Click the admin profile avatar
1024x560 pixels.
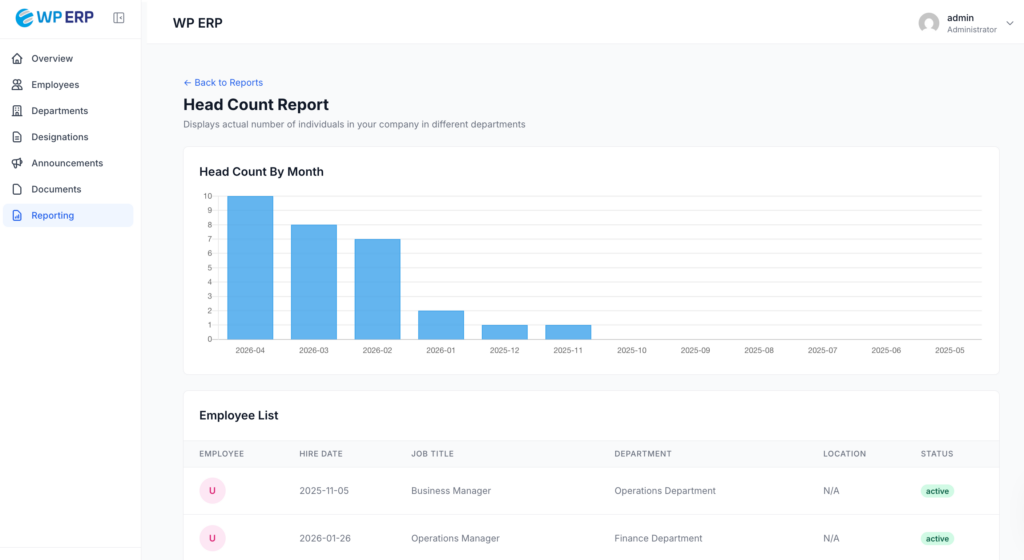click(929, 23)
